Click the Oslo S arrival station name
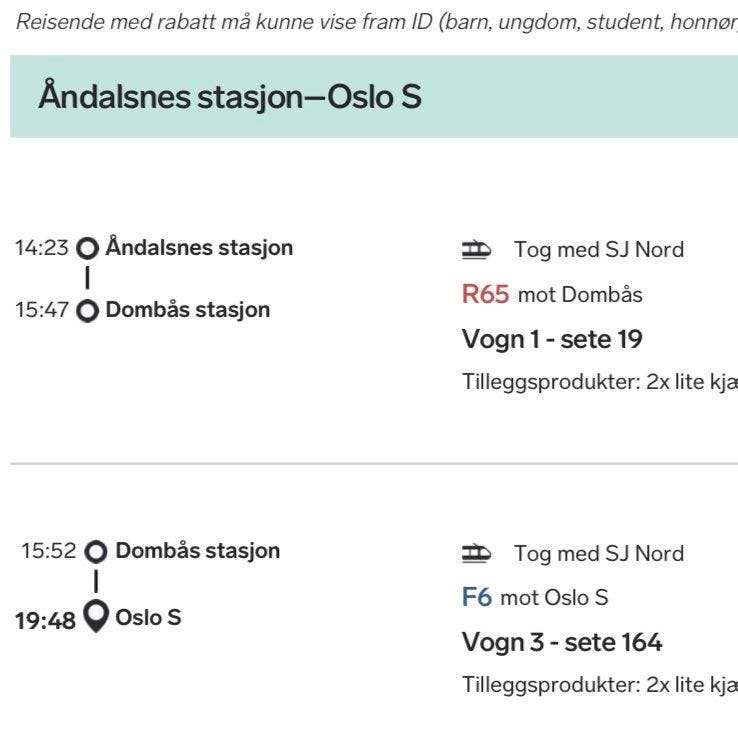The height and width of the screenshot is (738, 738). [148, 617]
